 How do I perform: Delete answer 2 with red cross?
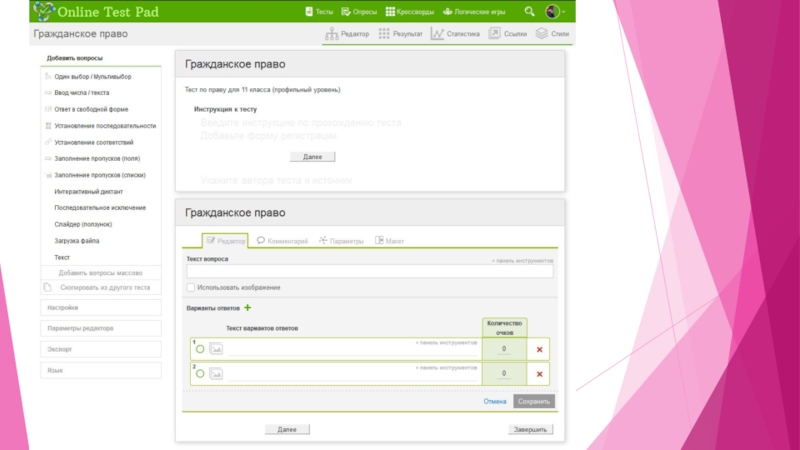pos(539,374)
